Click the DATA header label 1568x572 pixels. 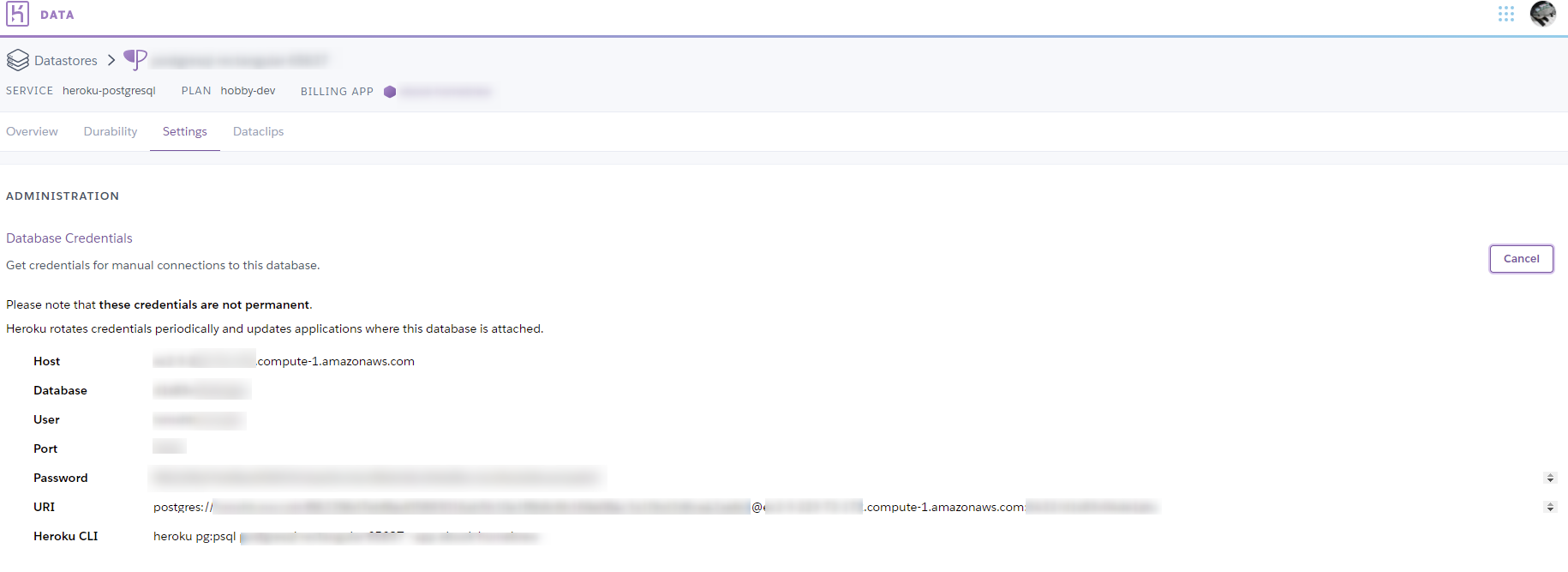[x=57, y=15]
